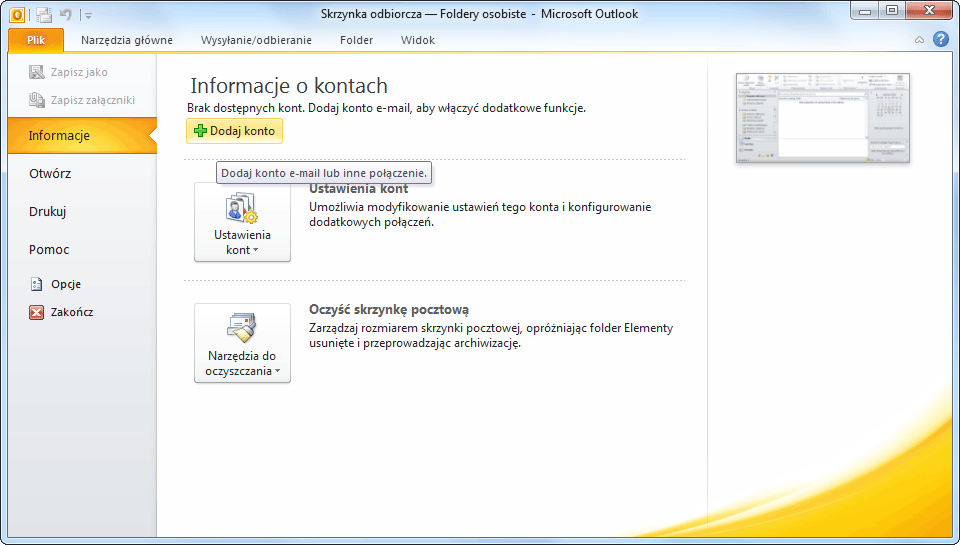Select Informacje in the backstage menu
The width and height of the screenshot is (960, 545).
coord(82,135)
